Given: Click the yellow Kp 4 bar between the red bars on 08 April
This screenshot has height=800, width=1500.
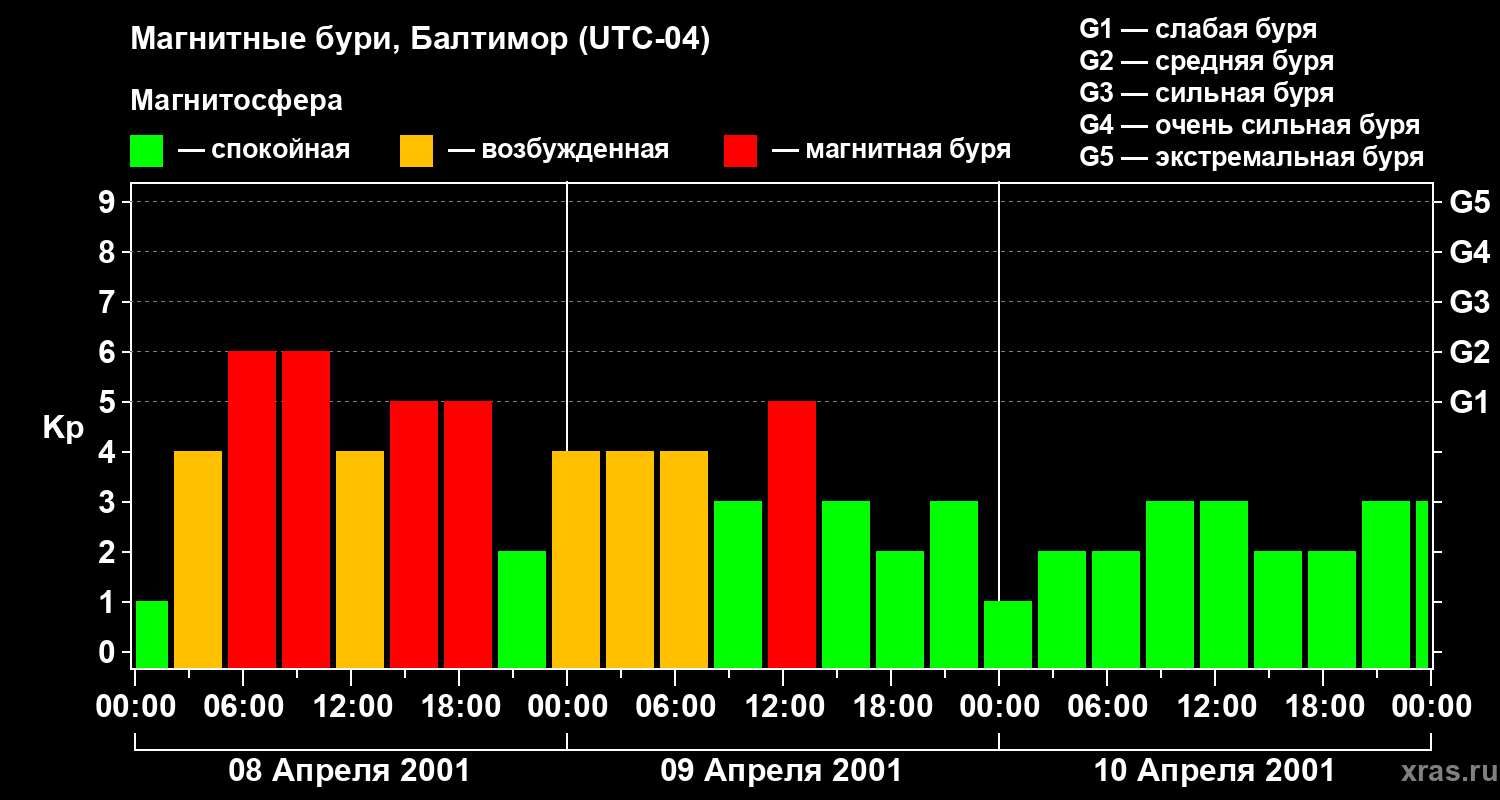Looking at the screenshot, I should (x=360, y=560).
